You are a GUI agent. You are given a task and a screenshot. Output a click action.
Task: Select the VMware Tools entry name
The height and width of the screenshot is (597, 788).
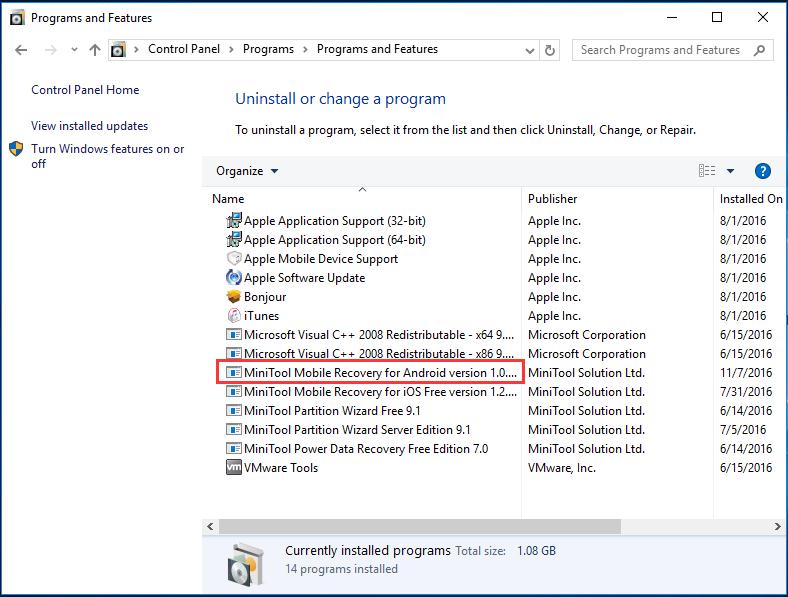(x=281, y=468)
